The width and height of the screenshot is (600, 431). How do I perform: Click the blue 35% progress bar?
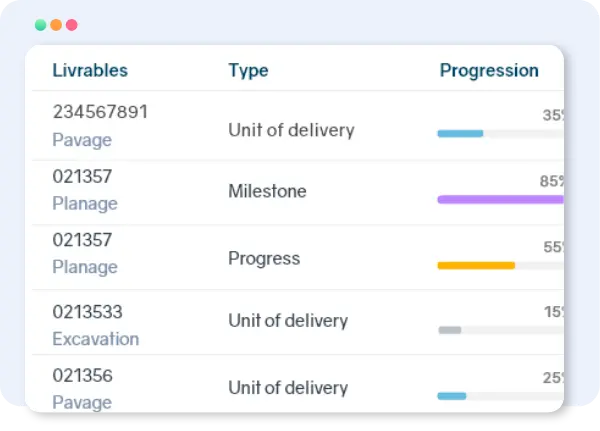(x=461, y=133)
